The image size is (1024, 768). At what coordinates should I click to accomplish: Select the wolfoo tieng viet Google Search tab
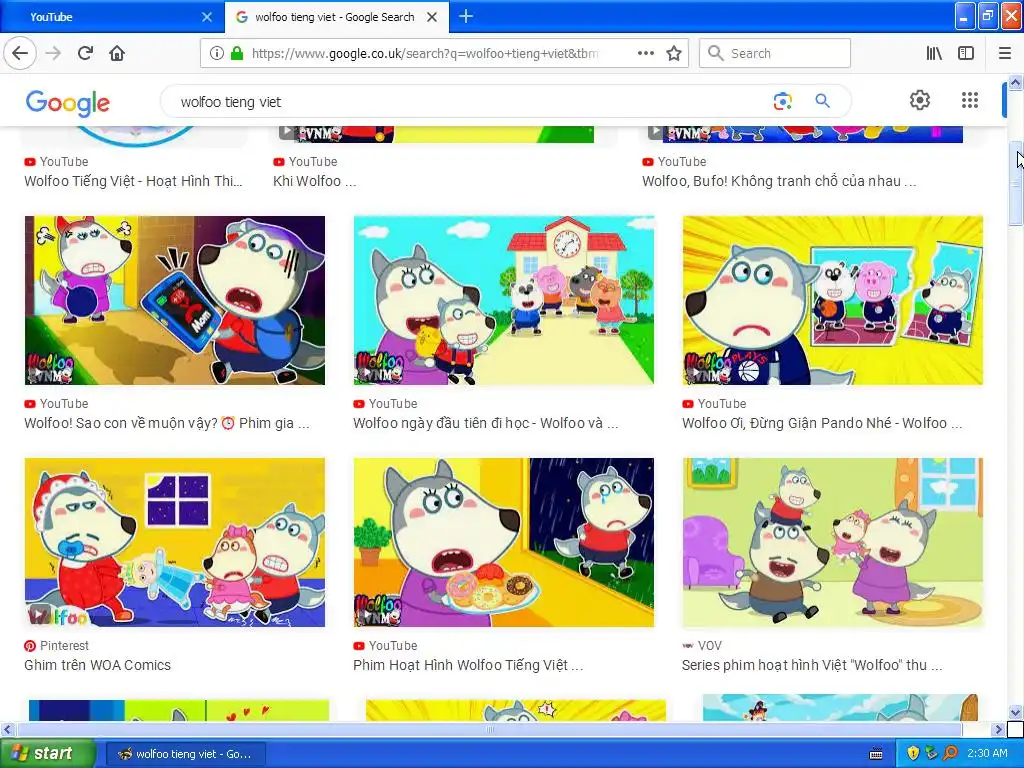click(x=336, y=17)
